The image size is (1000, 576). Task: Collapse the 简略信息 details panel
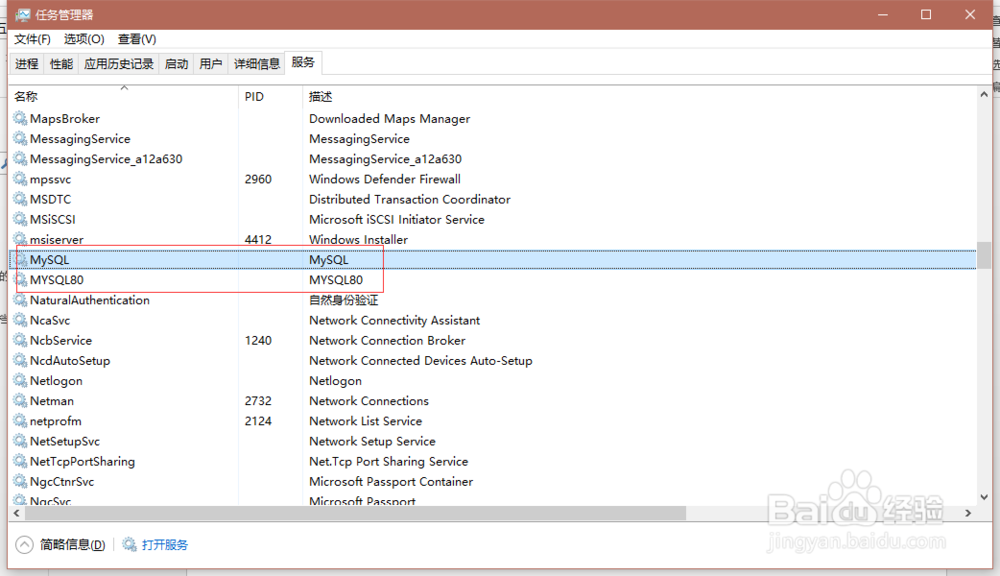coord(22,544)
